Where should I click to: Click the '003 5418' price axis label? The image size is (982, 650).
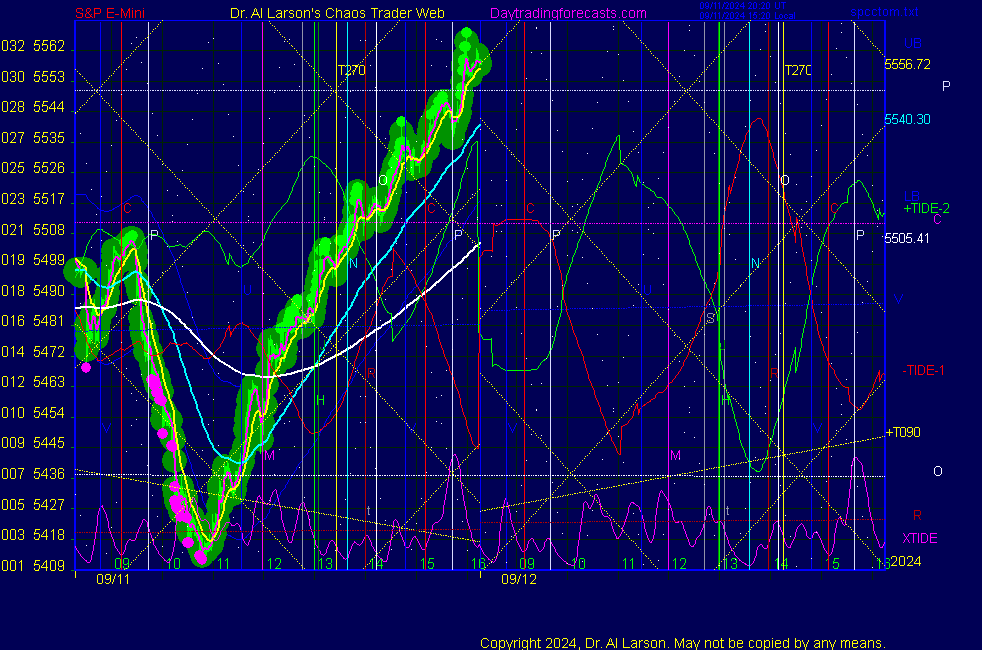[33, 535]
